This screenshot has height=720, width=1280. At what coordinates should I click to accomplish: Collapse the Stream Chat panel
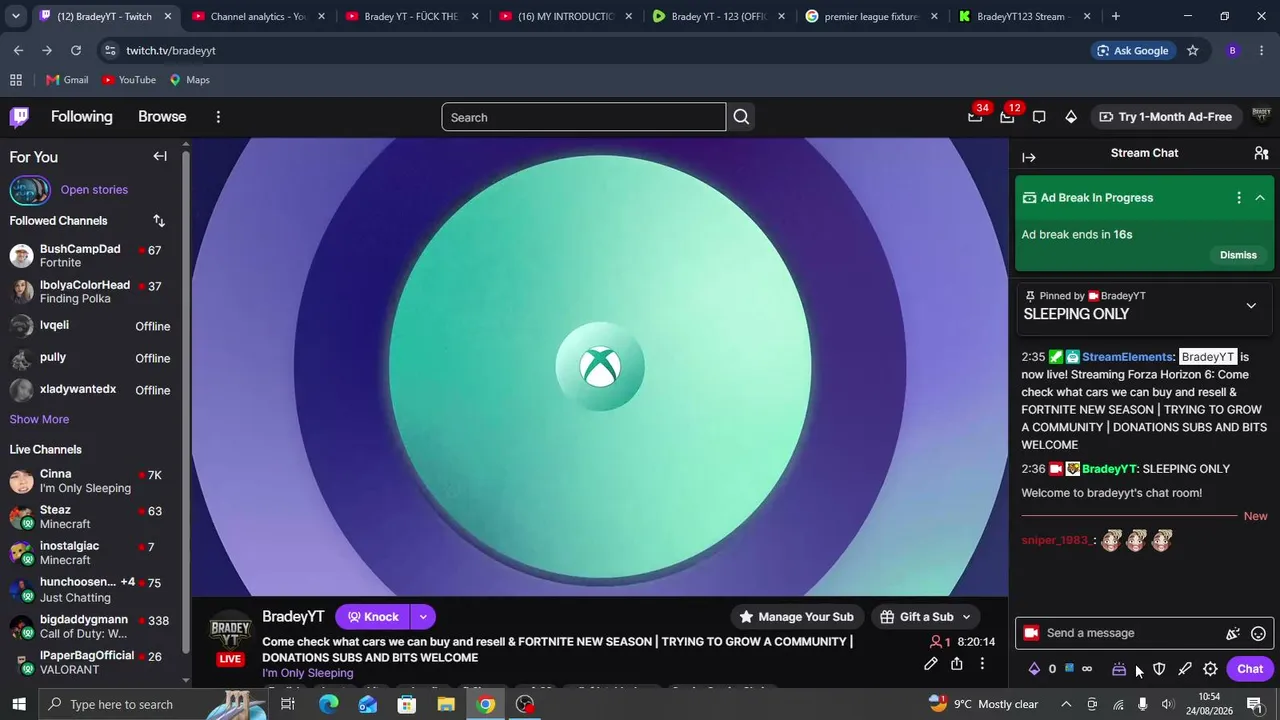coord(1029,157)
